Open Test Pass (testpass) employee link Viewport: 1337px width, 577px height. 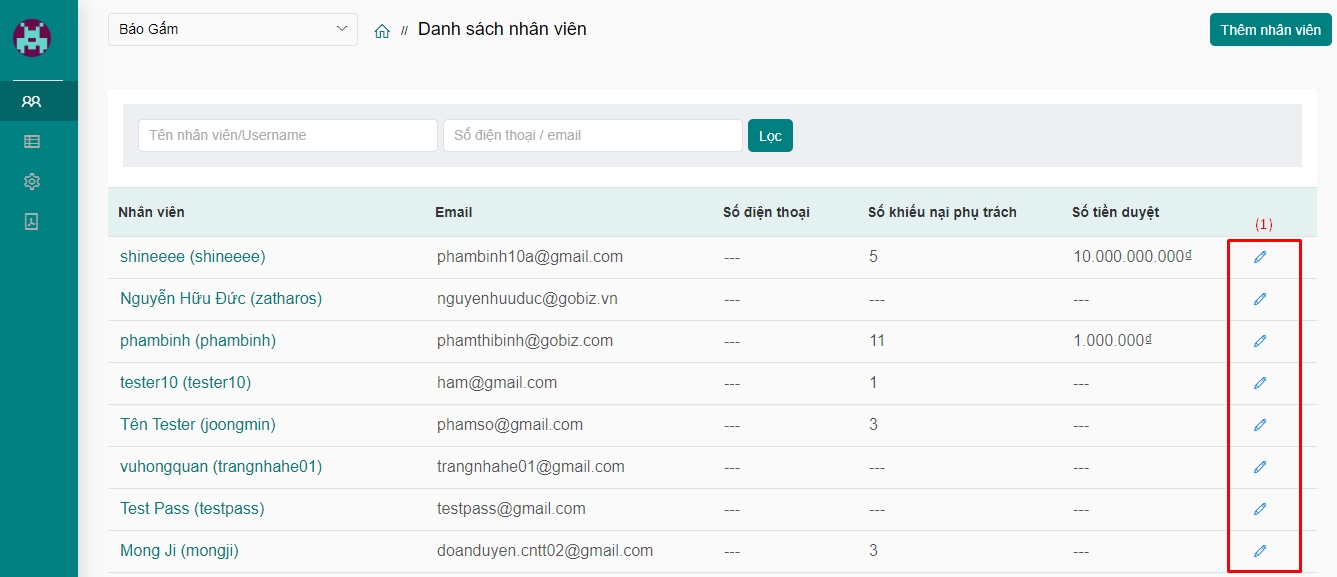pos(192,509)
